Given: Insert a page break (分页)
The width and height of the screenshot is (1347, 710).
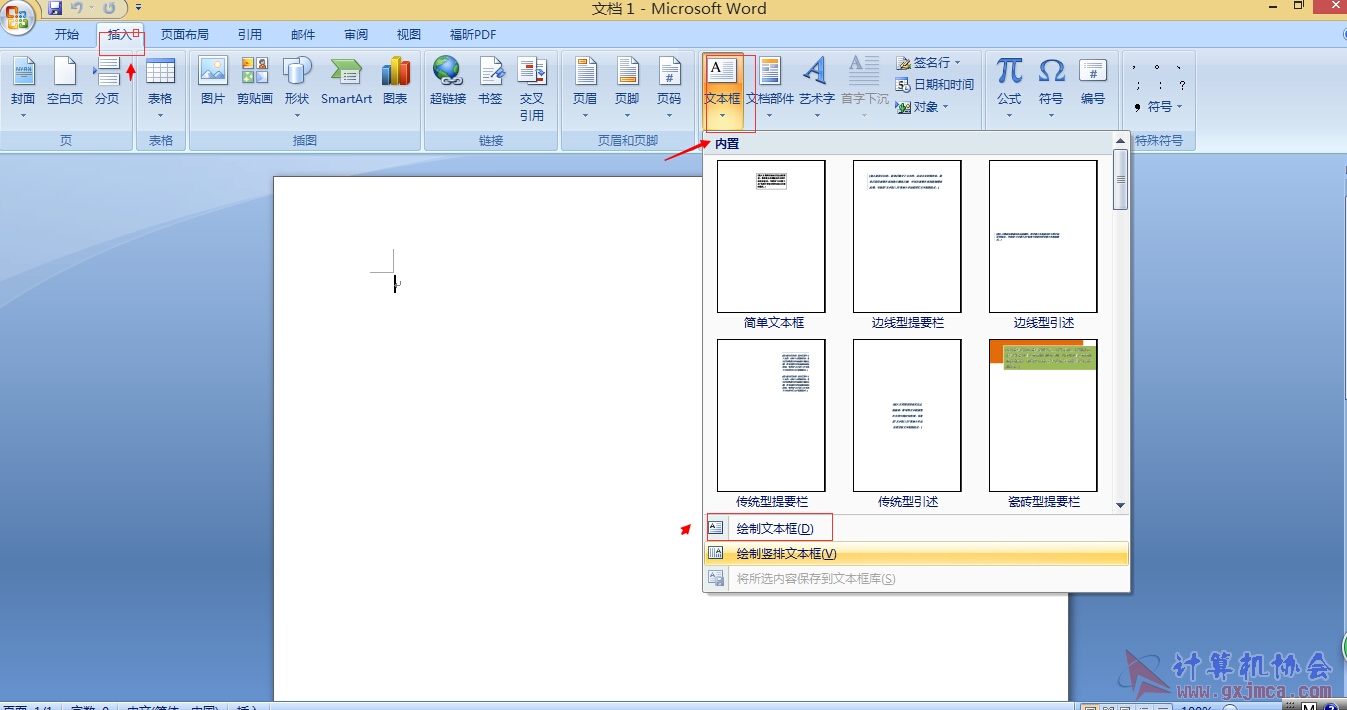Looking at the screenshot, I should pyautogui.click(x=107, y=82).
